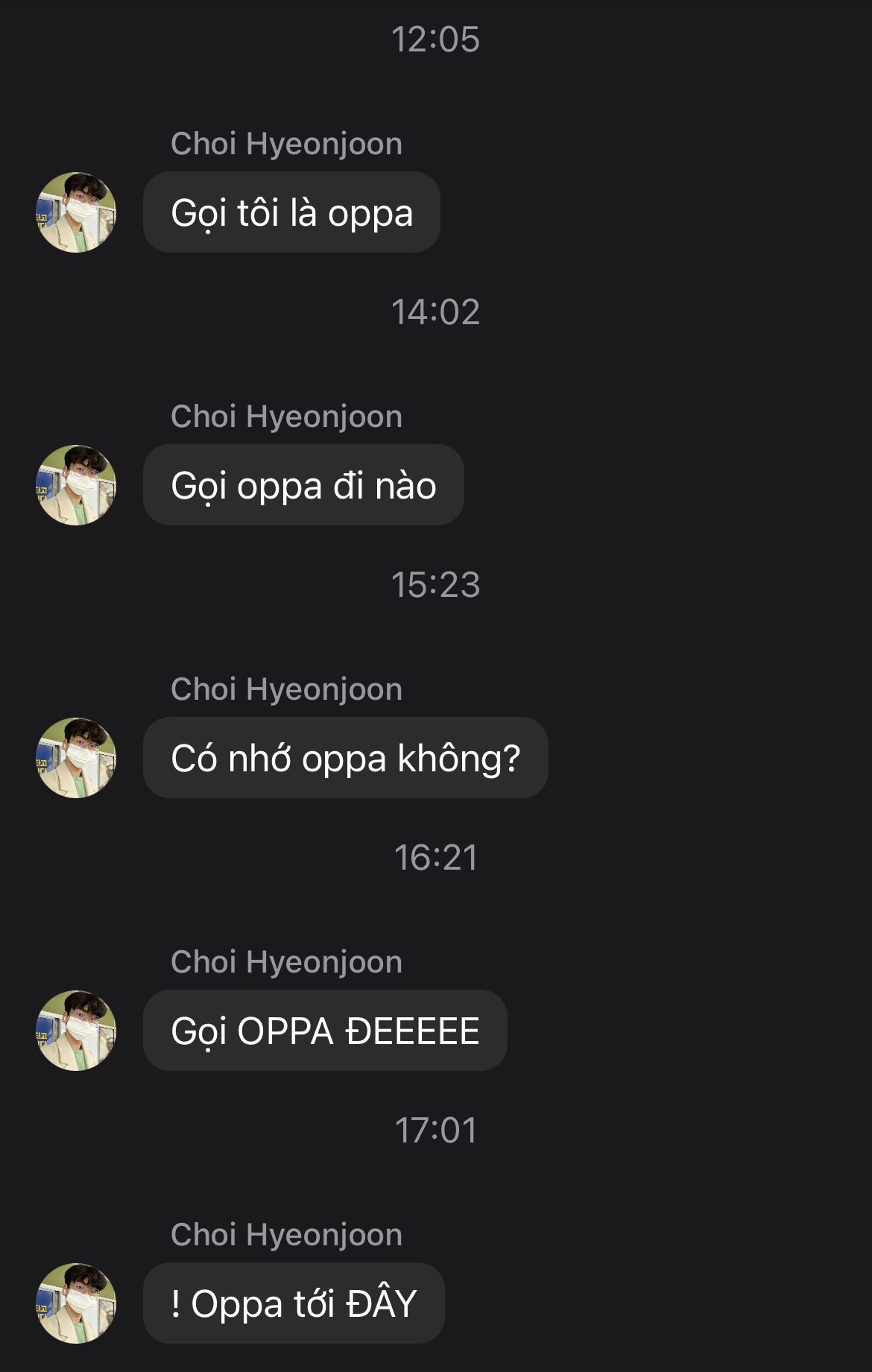
Task: Tap the 14:02 time label
Action: tap(436, 312)
